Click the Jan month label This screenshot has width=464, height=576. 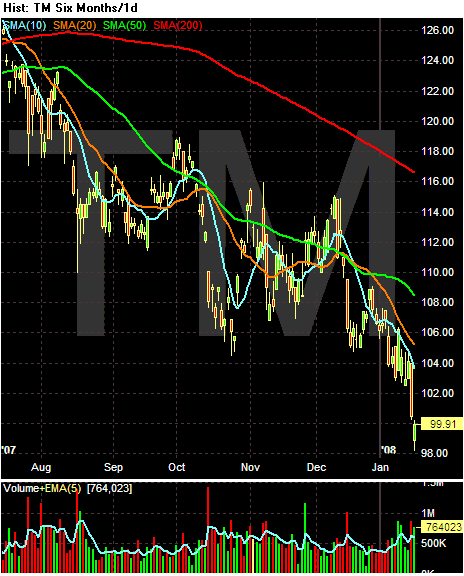[x=380, y=467]
